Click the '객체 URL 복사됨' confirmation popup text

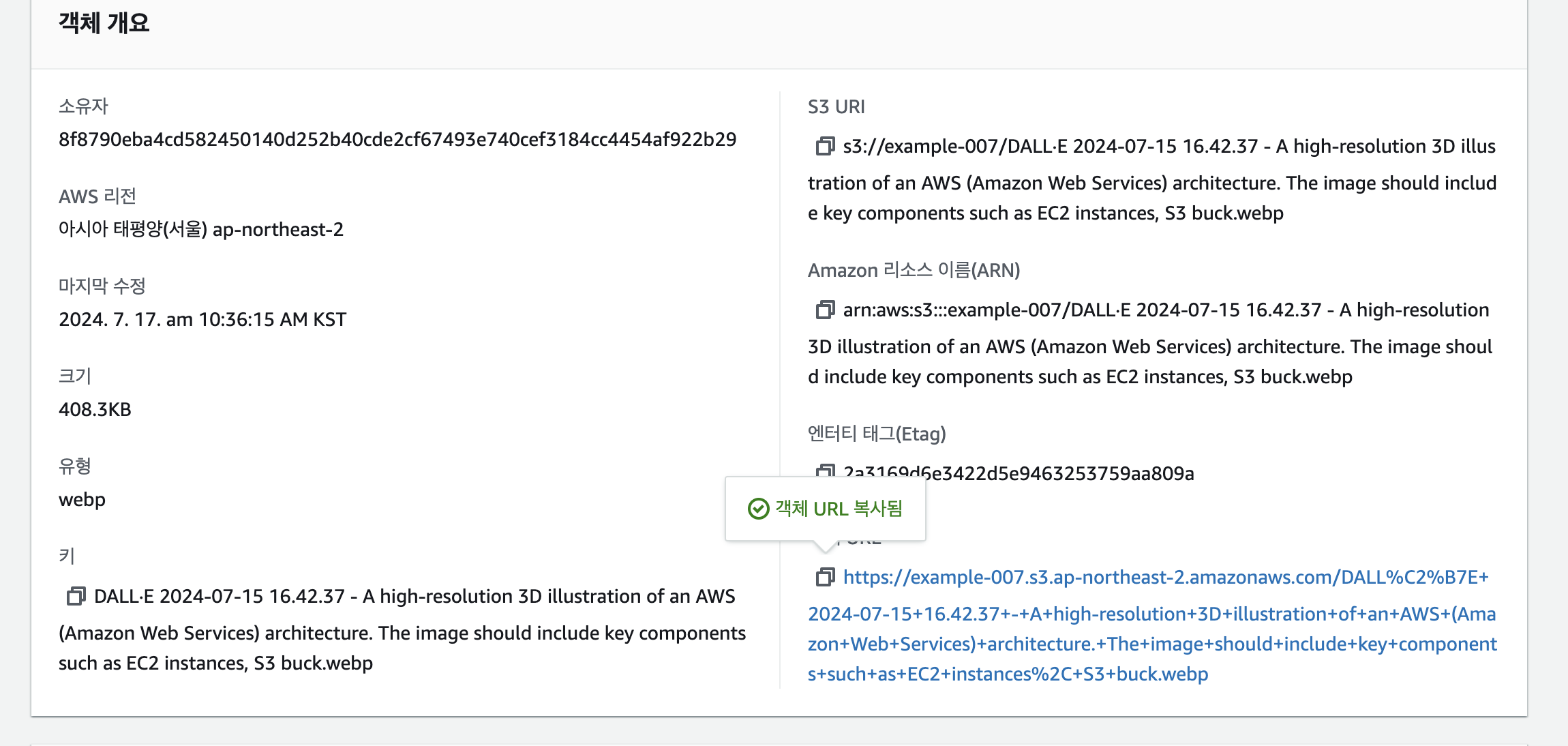839,509
